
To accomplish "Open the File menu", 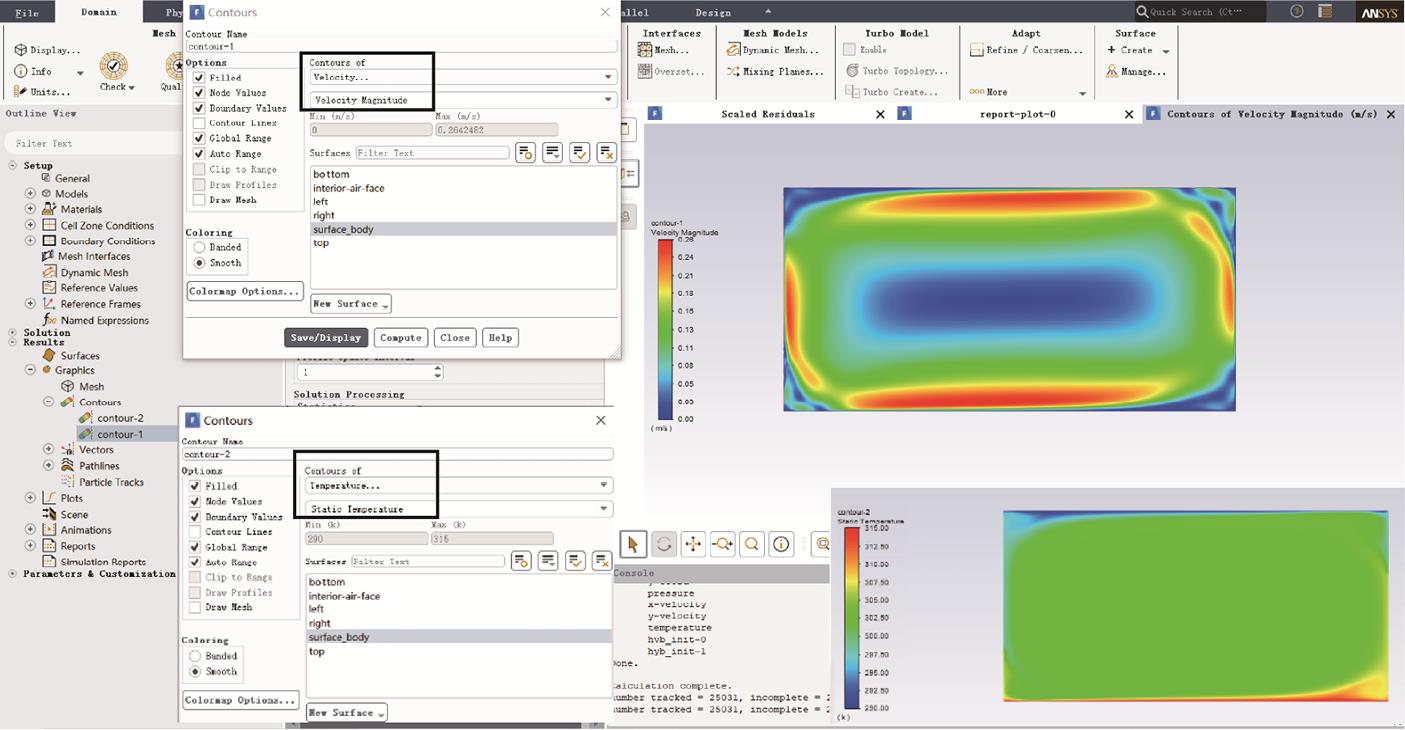I will pyautogui.click(x=27, y=13).
